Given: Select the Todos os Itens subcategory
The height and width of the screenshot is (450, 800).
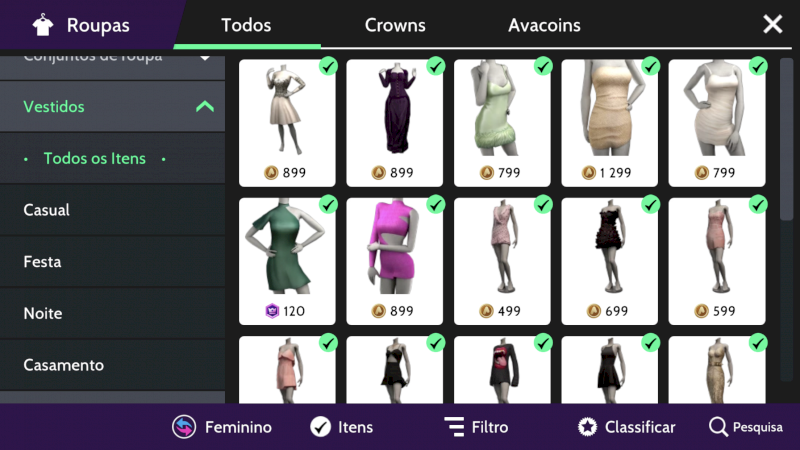Looking at the screenshot, I should click(x=95, y=159).
